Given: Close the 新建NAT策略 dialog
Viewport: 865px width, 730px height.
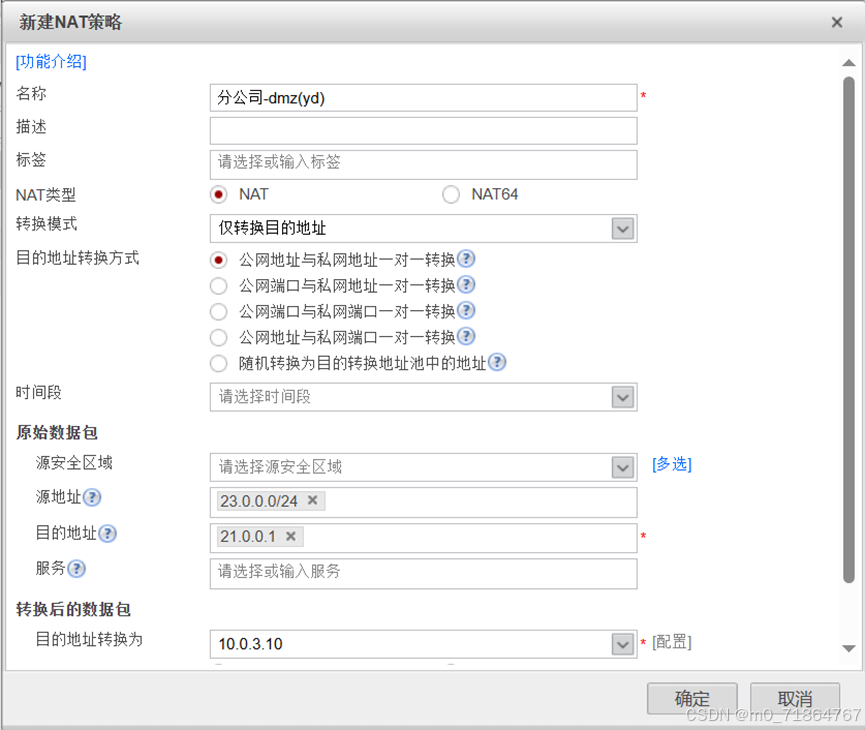Looking at the screenshot, I should 837,22.
